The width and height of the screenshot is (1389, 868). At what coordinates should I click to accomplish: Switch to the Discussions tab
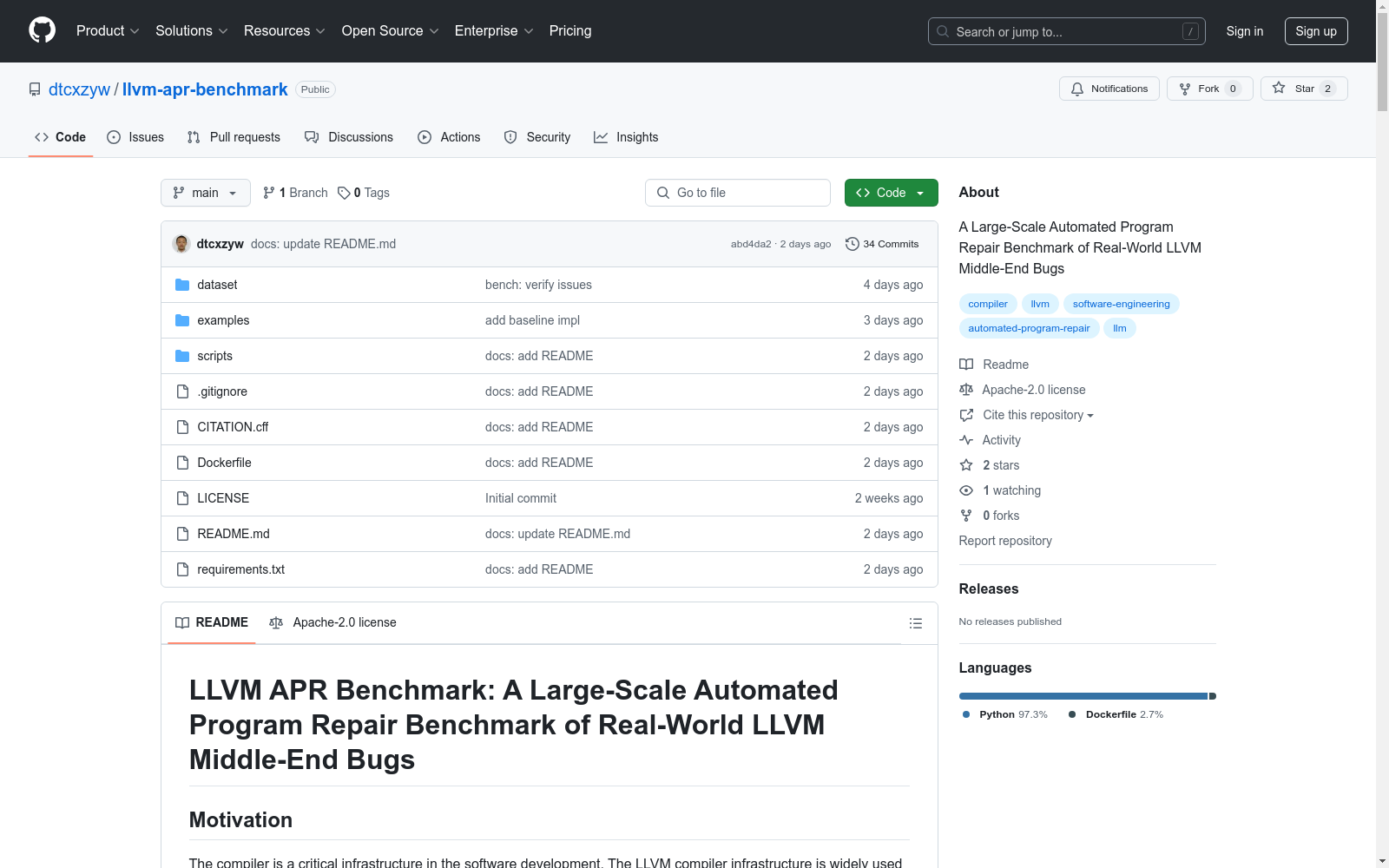349,137
